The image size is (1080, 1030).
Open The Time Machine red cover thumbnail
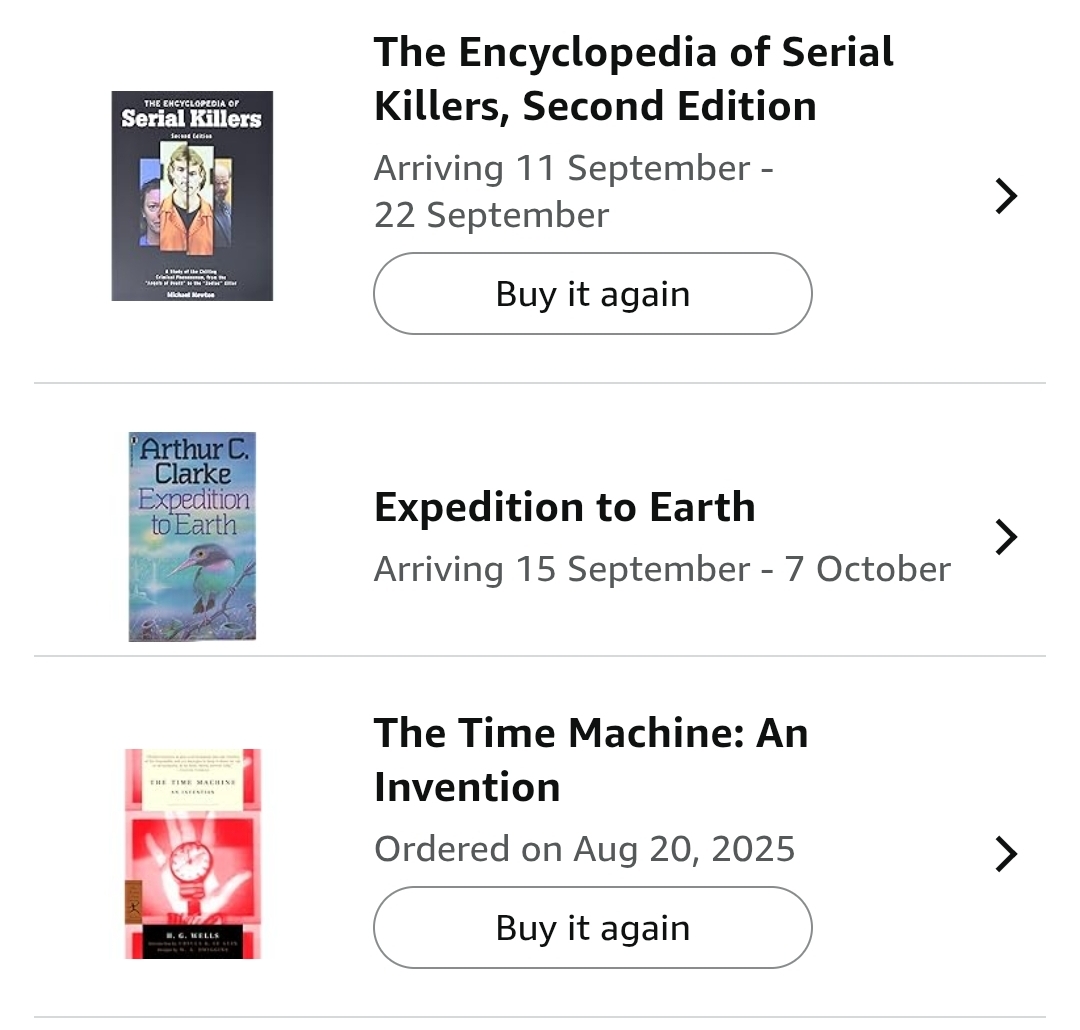(x=193, y=854)
